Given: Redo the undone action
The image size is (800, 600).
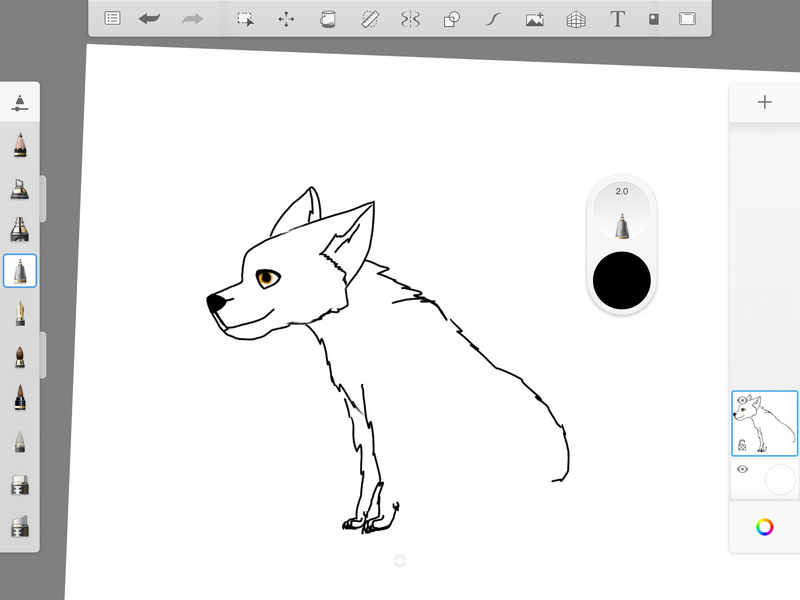Looking at the screenshot, I should tap(192, 18).
